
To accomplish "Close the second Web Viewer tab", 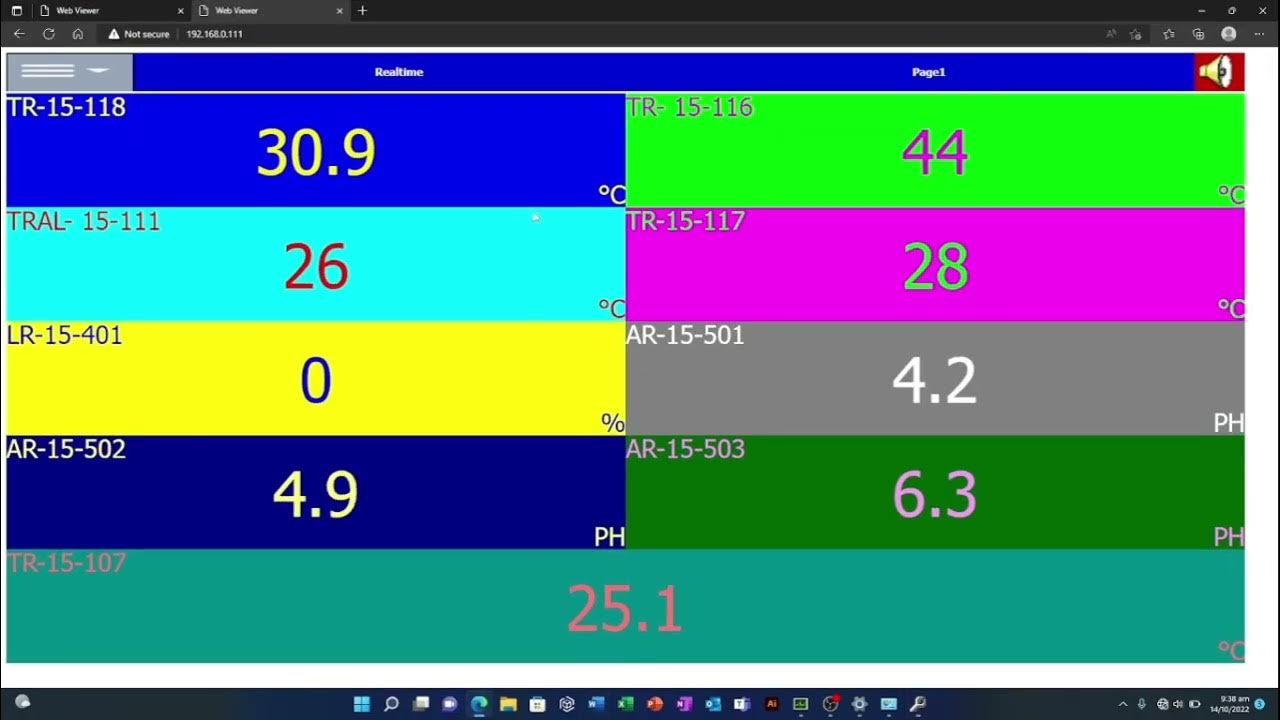I will [340, 10].
